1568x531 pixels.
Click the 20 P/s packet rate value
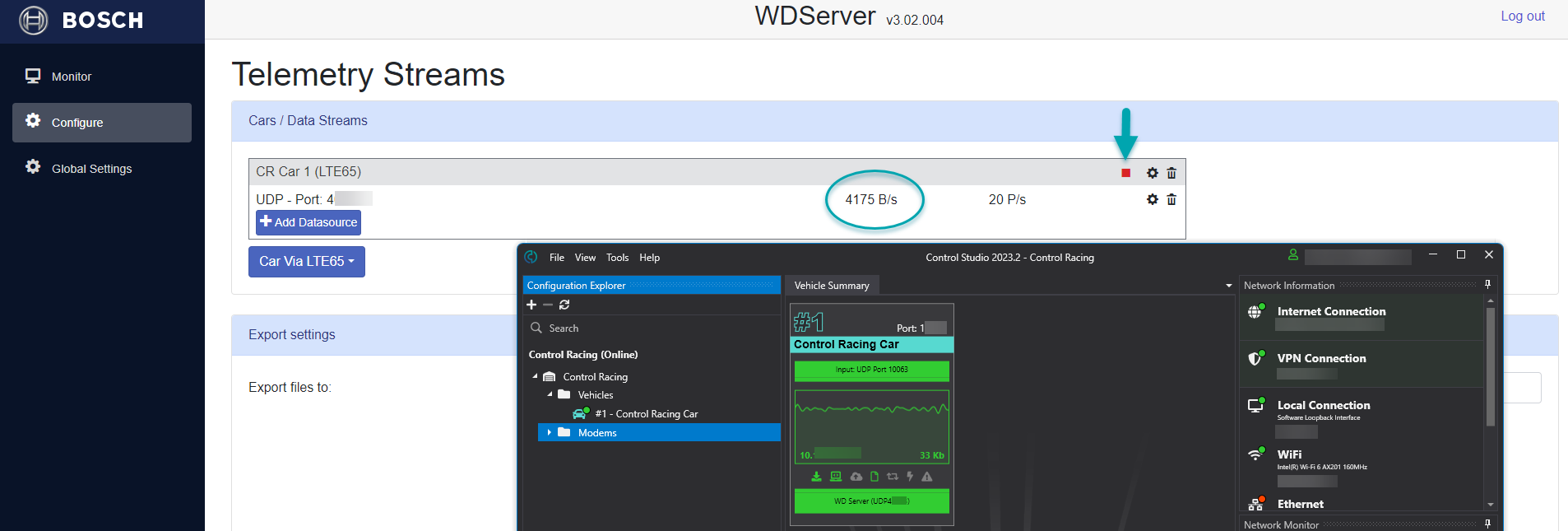tap(1007, 199)
